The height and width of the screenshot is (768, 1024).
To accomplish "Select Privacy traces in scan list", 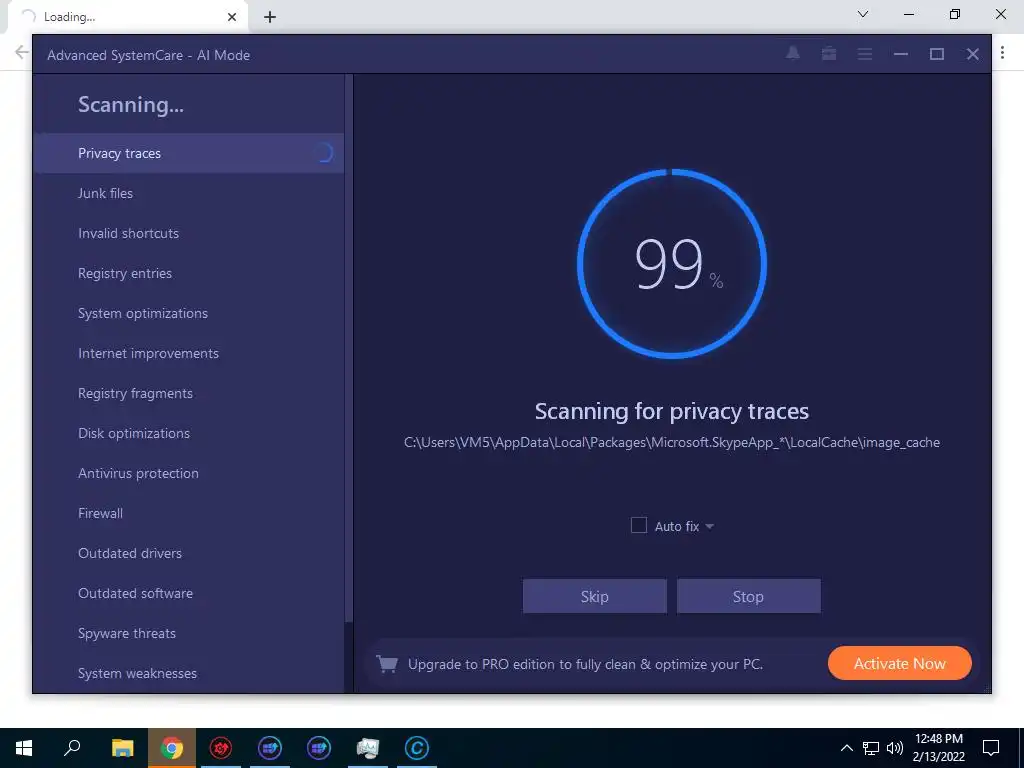I will coord(188,153).
